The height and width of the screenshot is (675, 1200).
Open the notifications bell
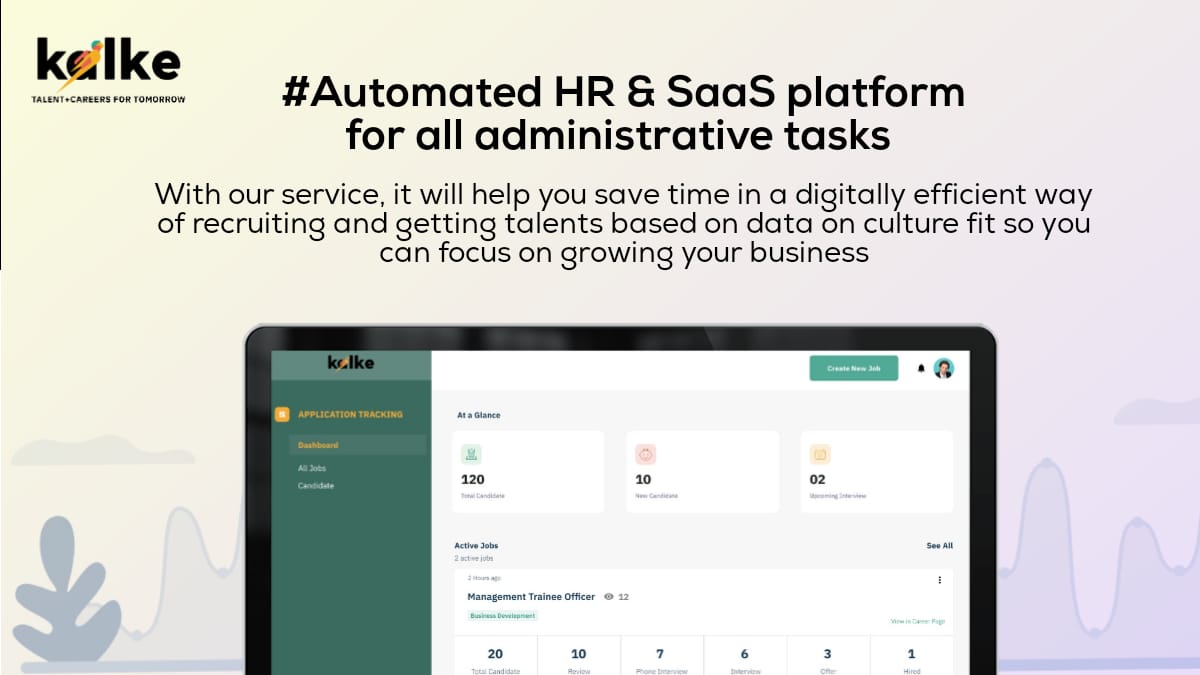921,368
